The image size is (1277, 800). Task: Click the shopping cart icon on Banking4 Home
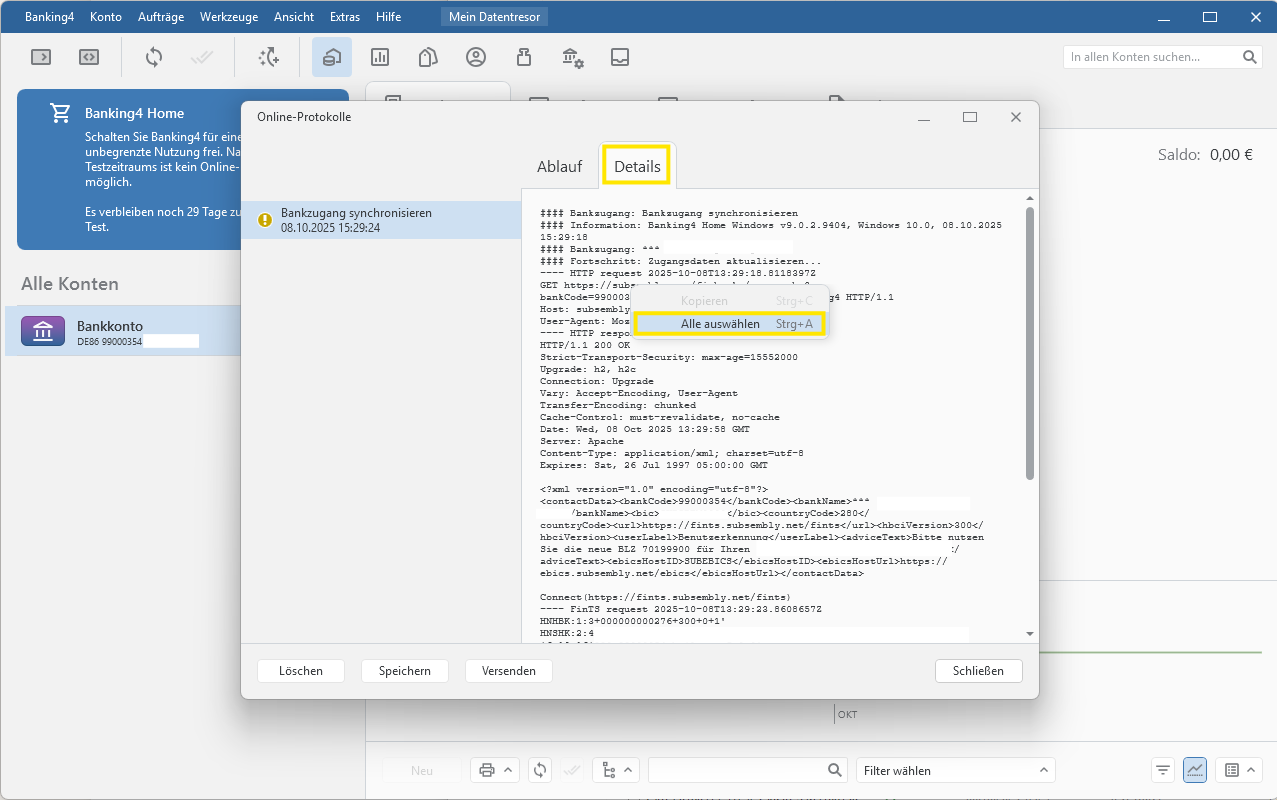(60, 113)
